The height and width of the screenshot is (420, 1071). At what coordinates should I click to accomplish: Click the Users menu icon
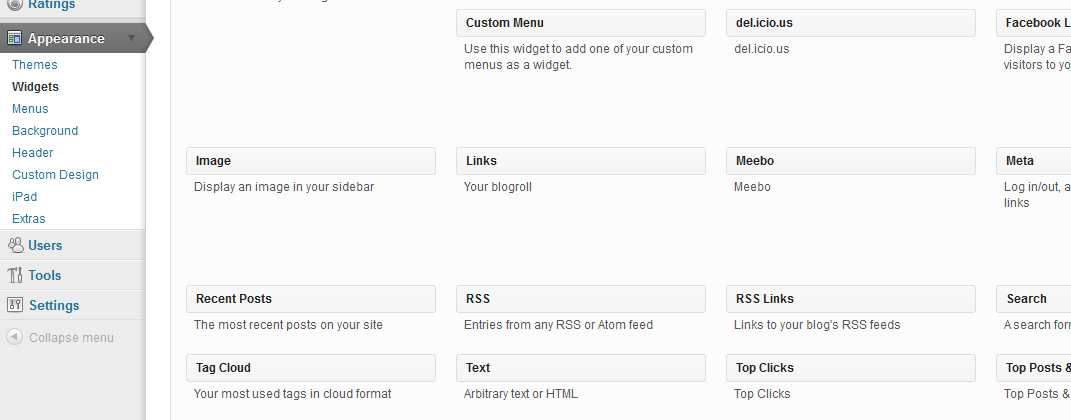coord(15,245)
